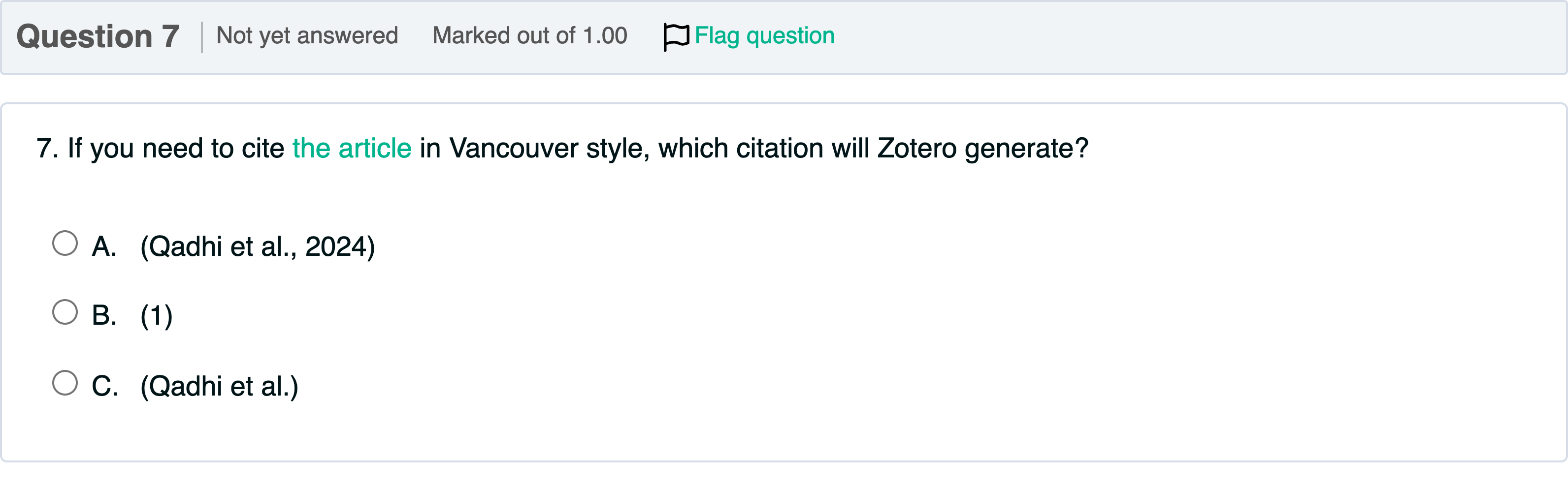Select the radio button for option C
This screenshot has width=1568, height=490.
tap(65, 383)
